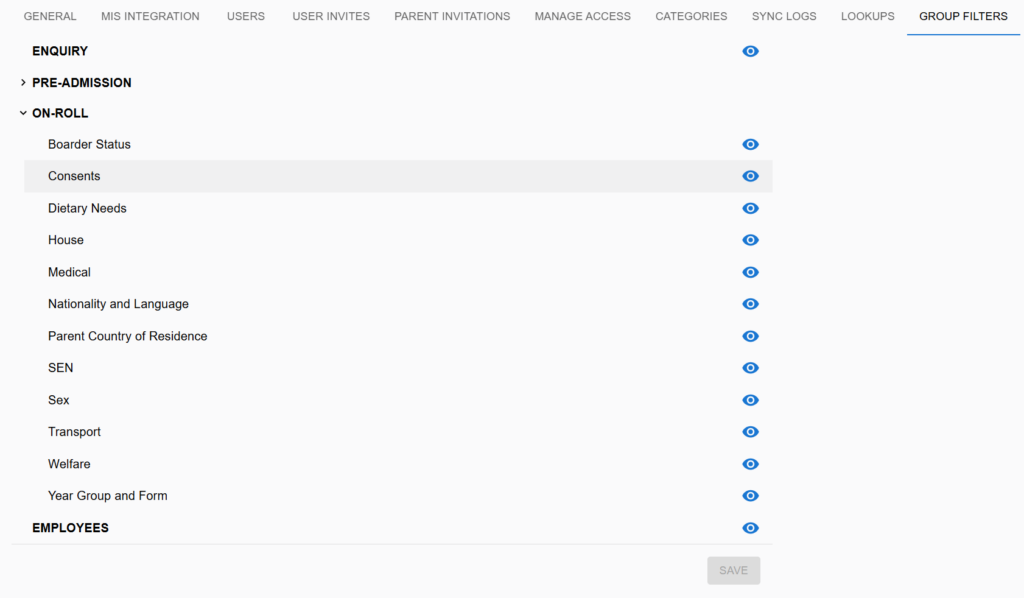Click the Sex row label
This screenshot has height=598, width=1024.
pyautogui.click(x=59, y=400)
